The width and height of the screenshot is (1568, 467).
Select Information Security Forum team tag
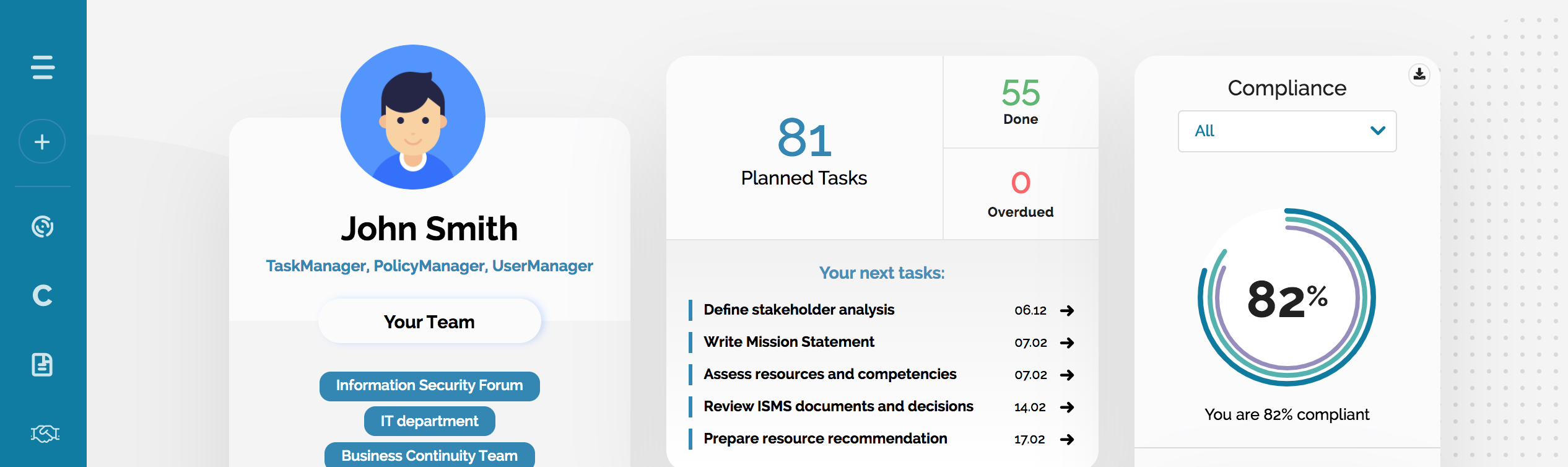click(430, 386)
